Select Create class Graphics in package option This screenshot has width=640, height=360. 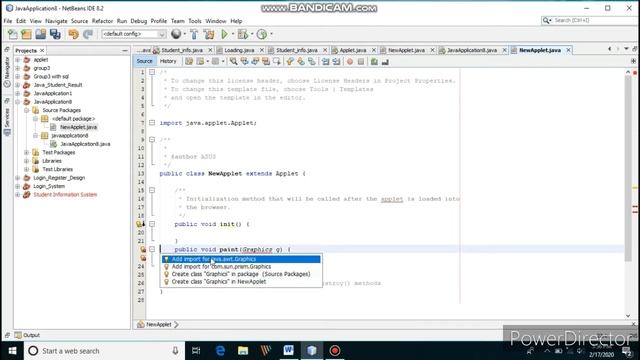pos(241,274)
